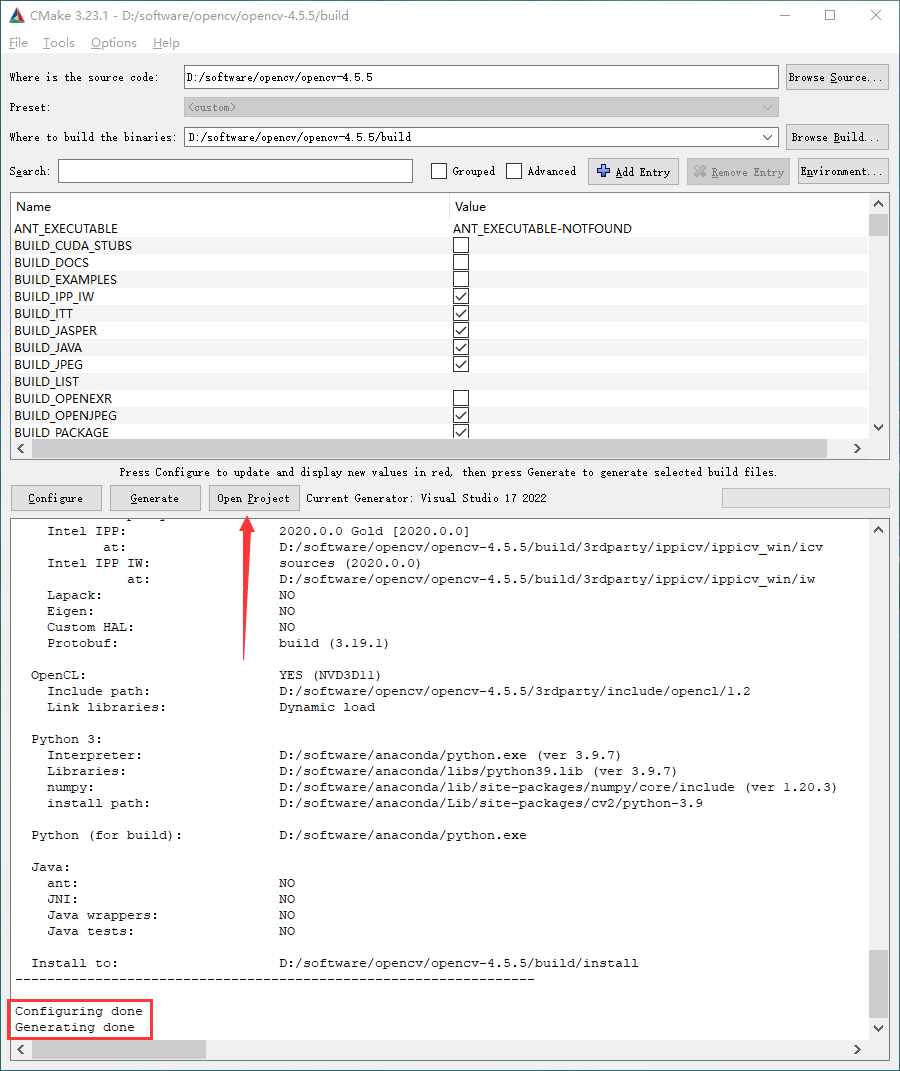Click the Configure button

point(56,498)
